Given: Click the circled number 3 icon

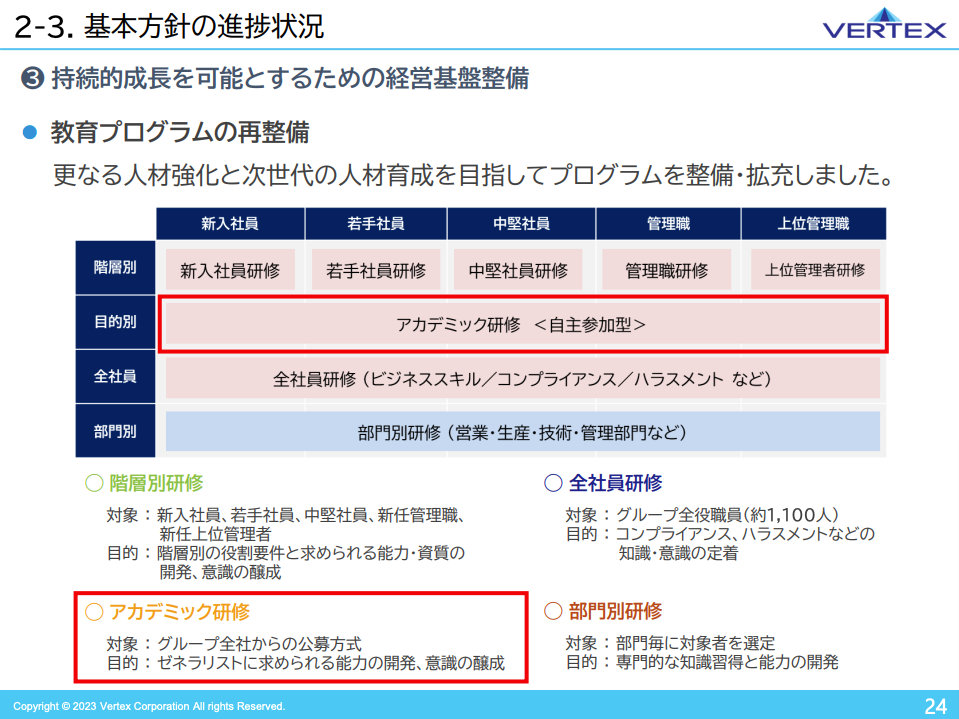Looking at the screenshot, I should [32, 79].
